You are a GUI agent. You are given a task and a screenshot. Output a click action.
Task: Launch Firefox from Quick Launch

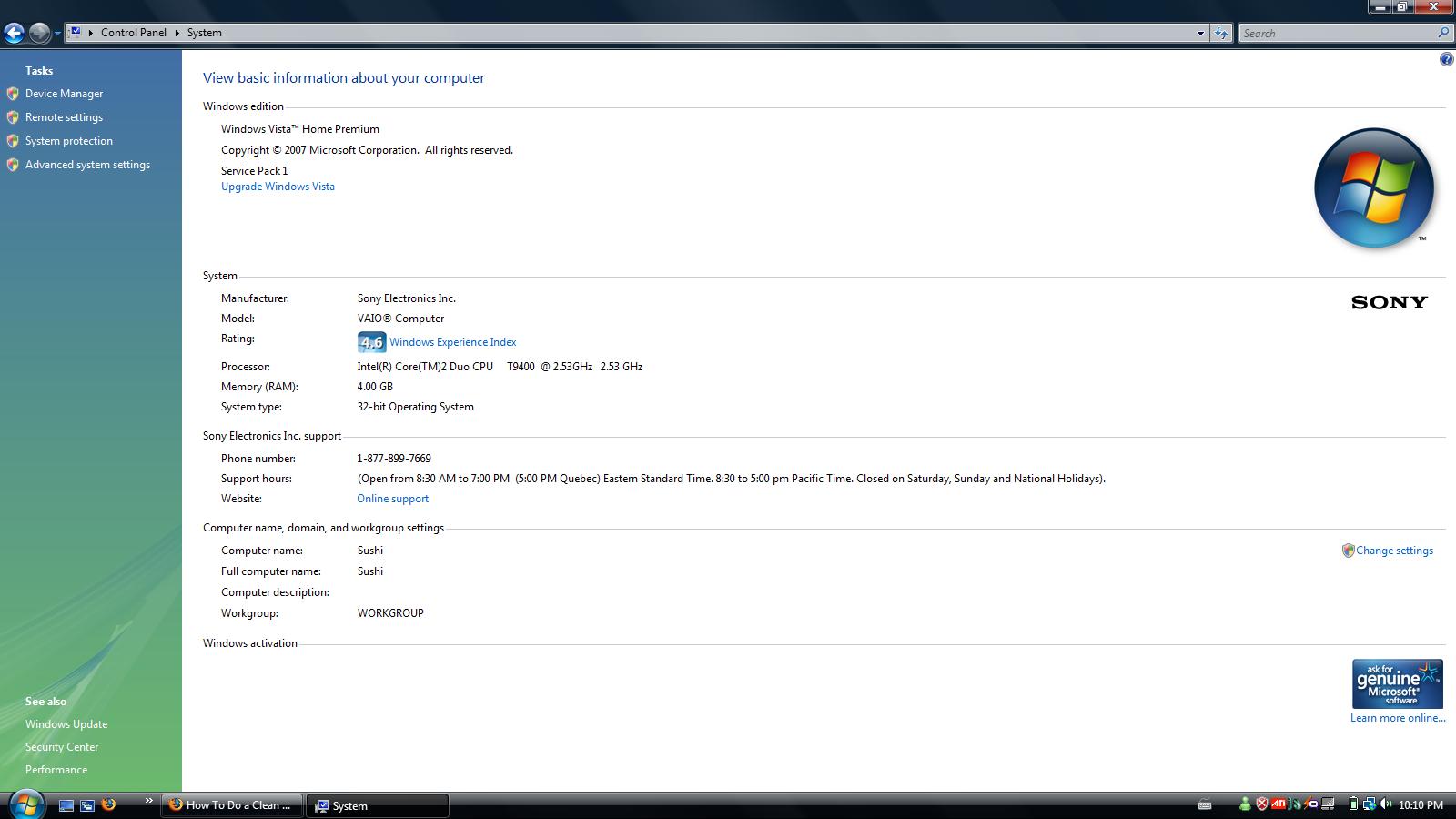(108, 805)
